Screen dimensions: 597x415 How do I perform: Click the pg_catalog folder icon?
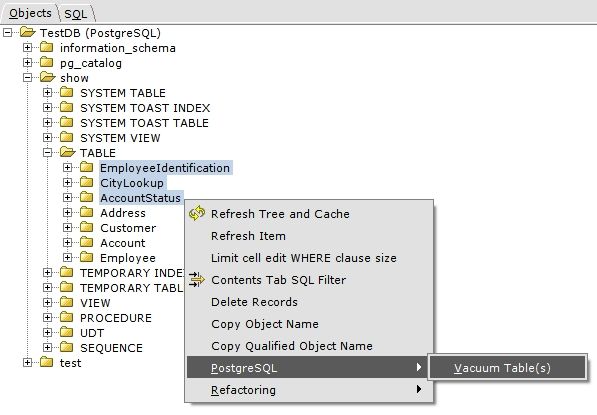click(x=47, y=62)
